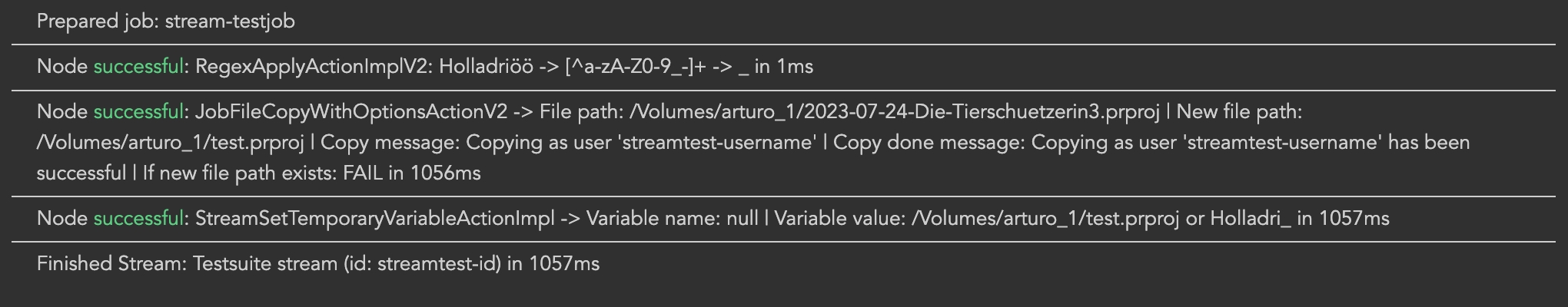Click the "Variable value:" label

839,219
